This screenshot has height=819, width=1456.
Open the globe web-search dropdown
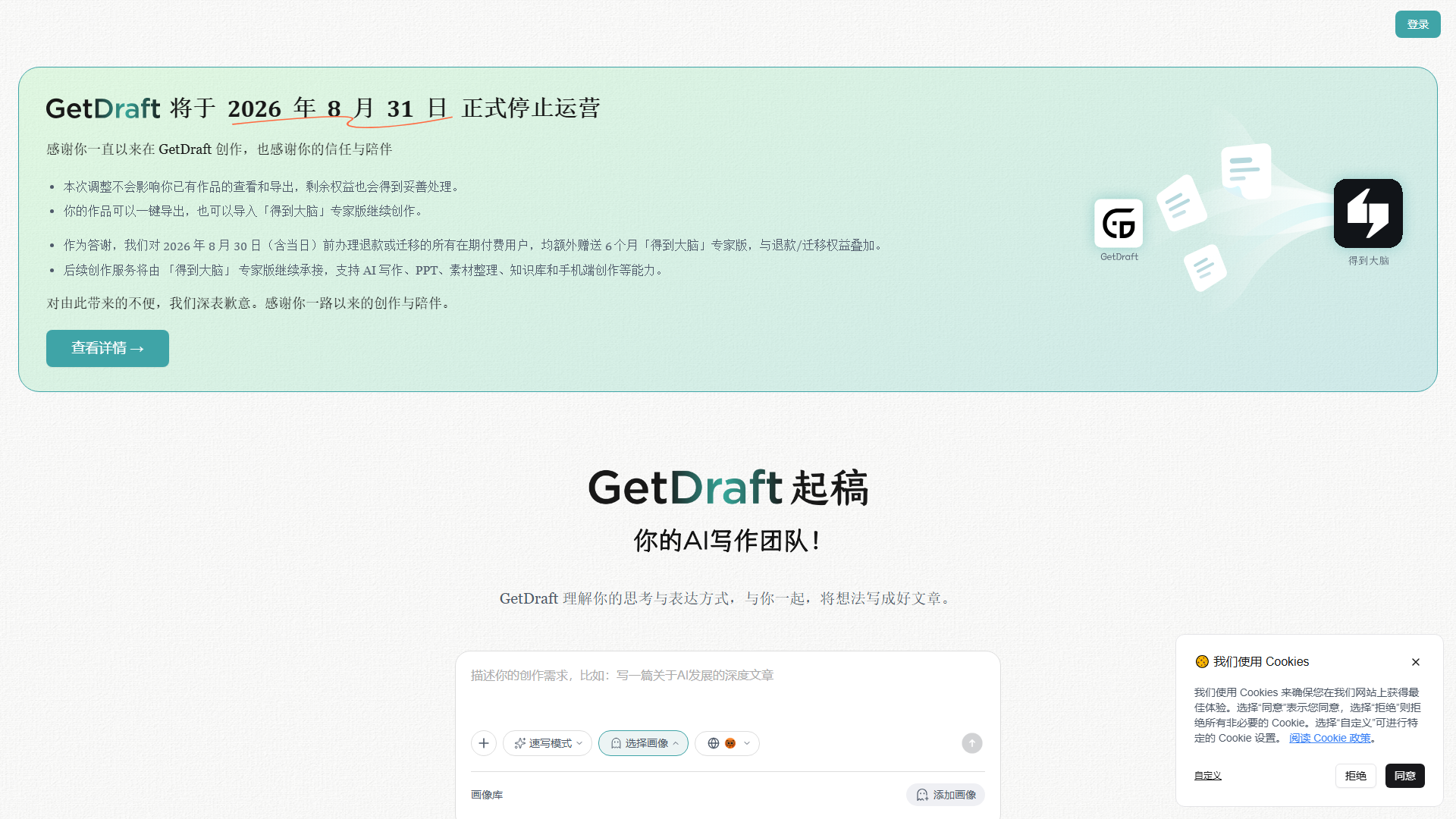tap(727, 743)
